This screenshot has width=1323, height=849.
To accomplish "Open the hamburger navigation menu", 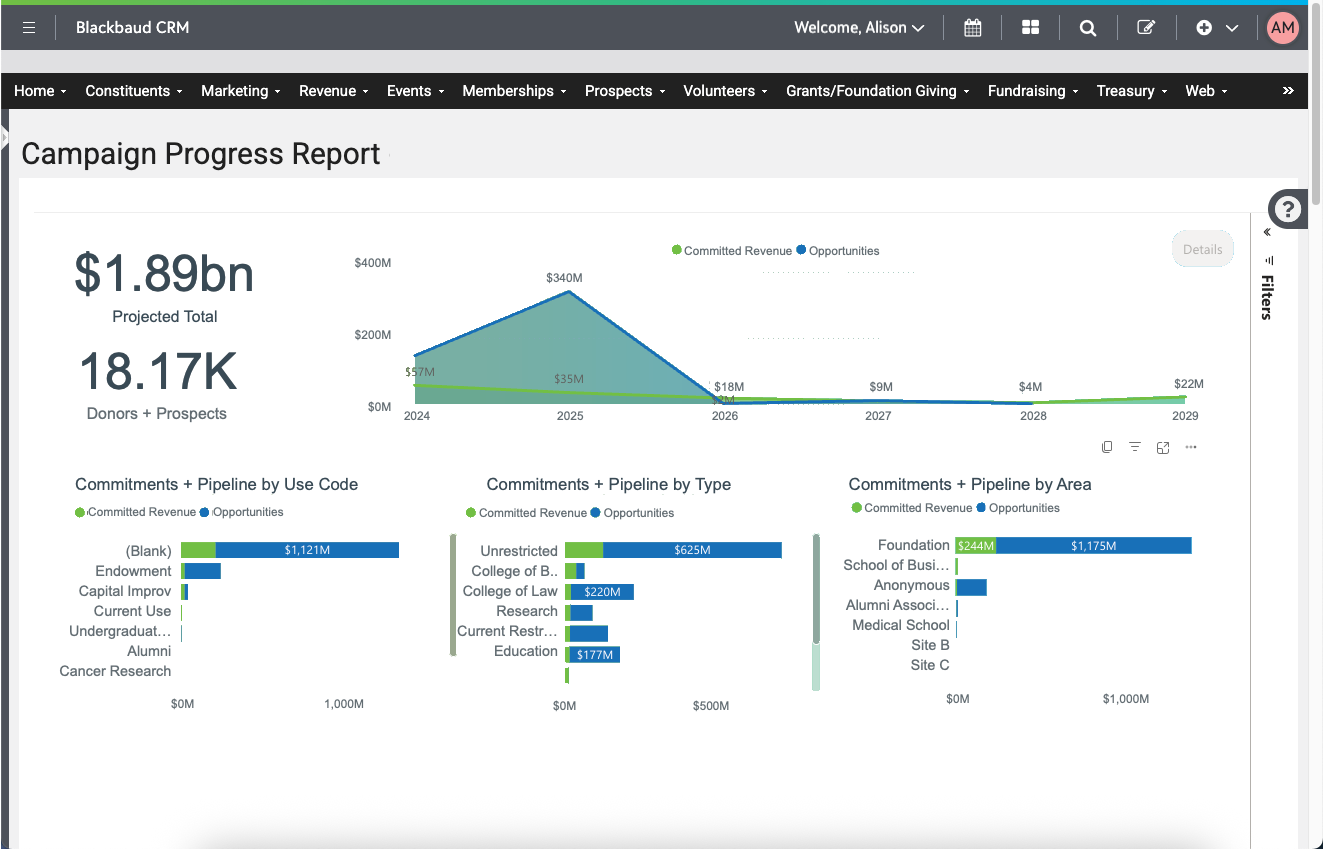I will click(28, 27).
